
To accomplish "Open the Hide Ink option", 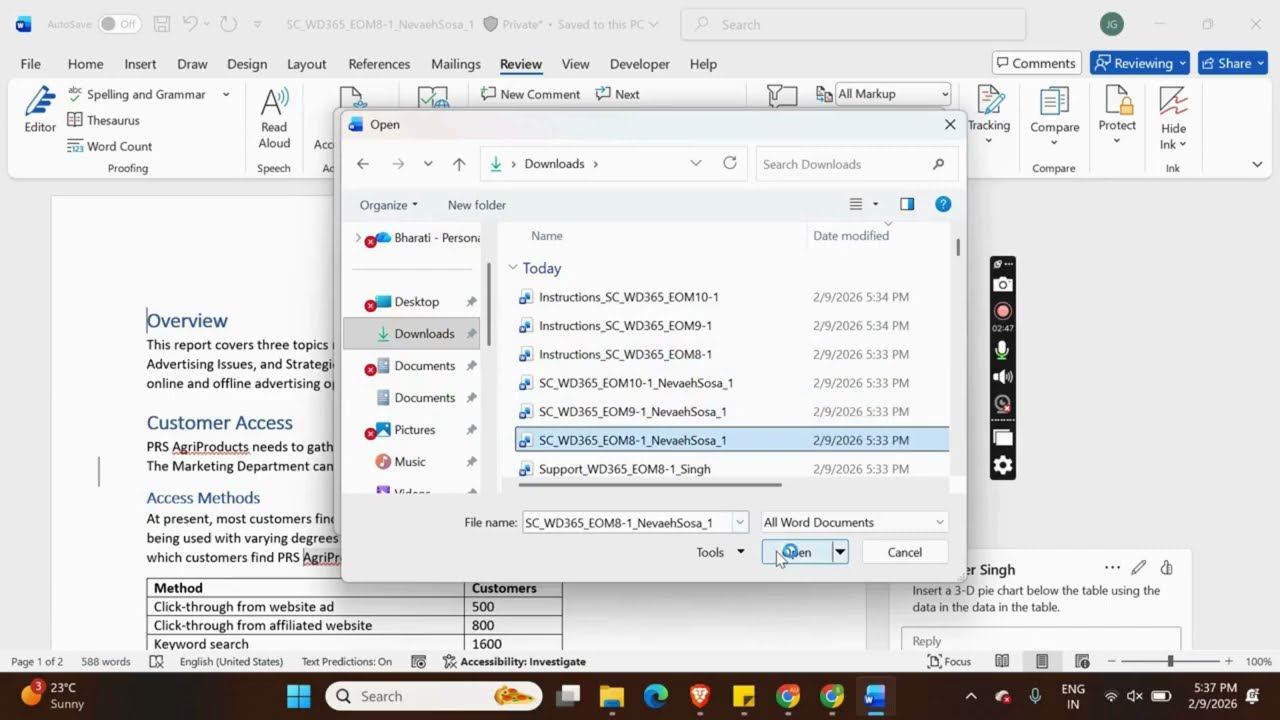I will (1173, 118).
